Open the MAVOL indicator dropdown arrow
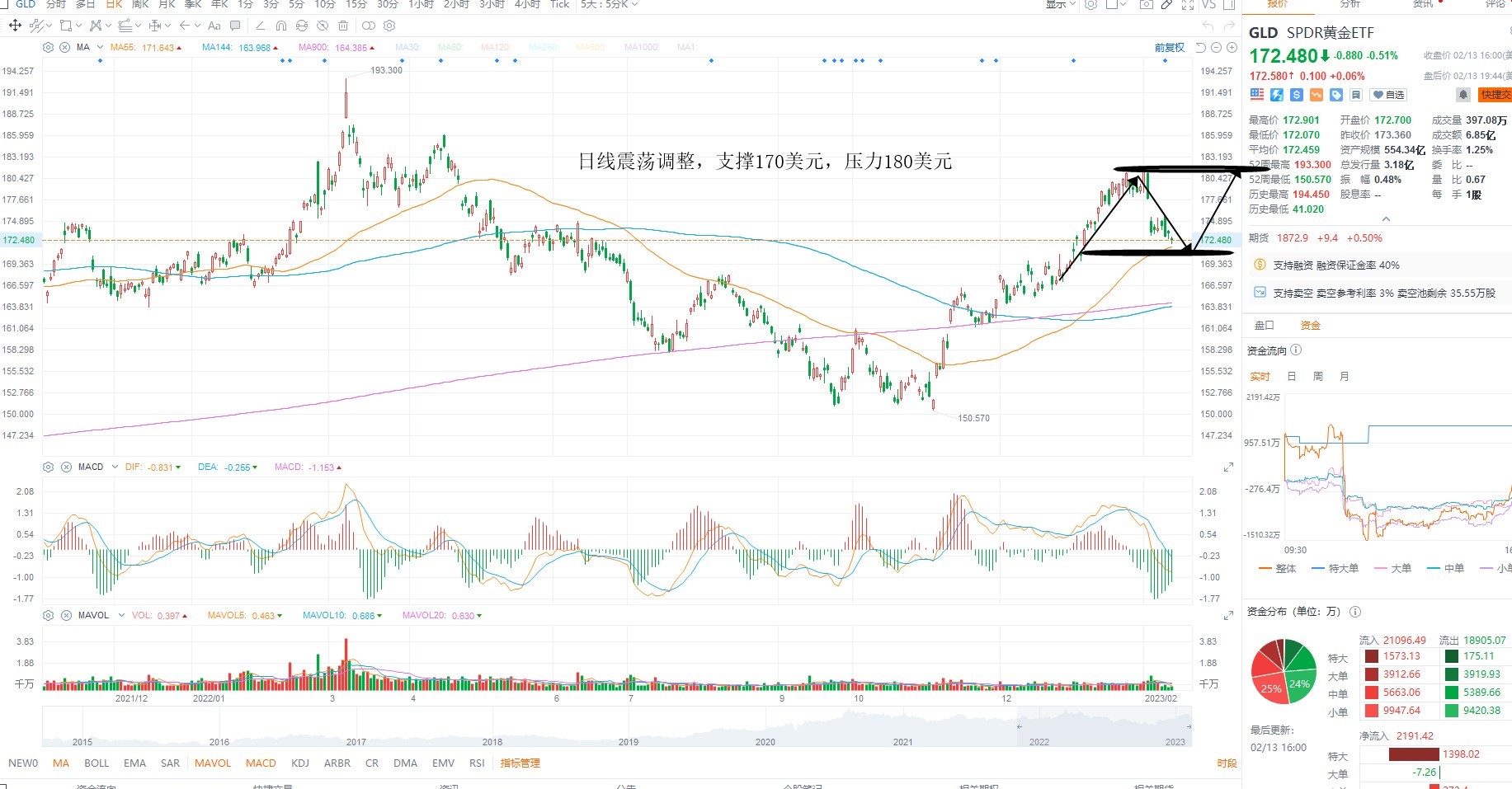The width and height of the screenshot is (1512, 789). [x=120, y=615]
